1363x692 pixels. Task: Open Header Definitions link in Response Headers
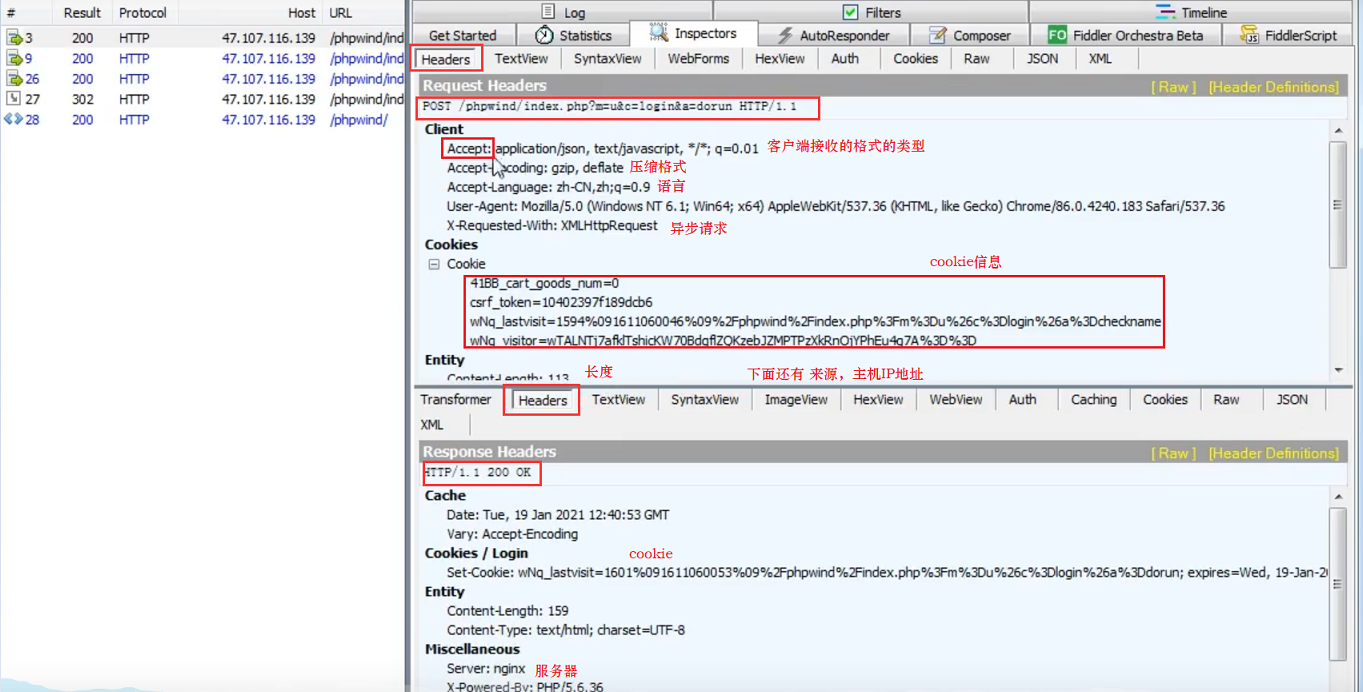pyautogui.click(x=1273, y=453)
